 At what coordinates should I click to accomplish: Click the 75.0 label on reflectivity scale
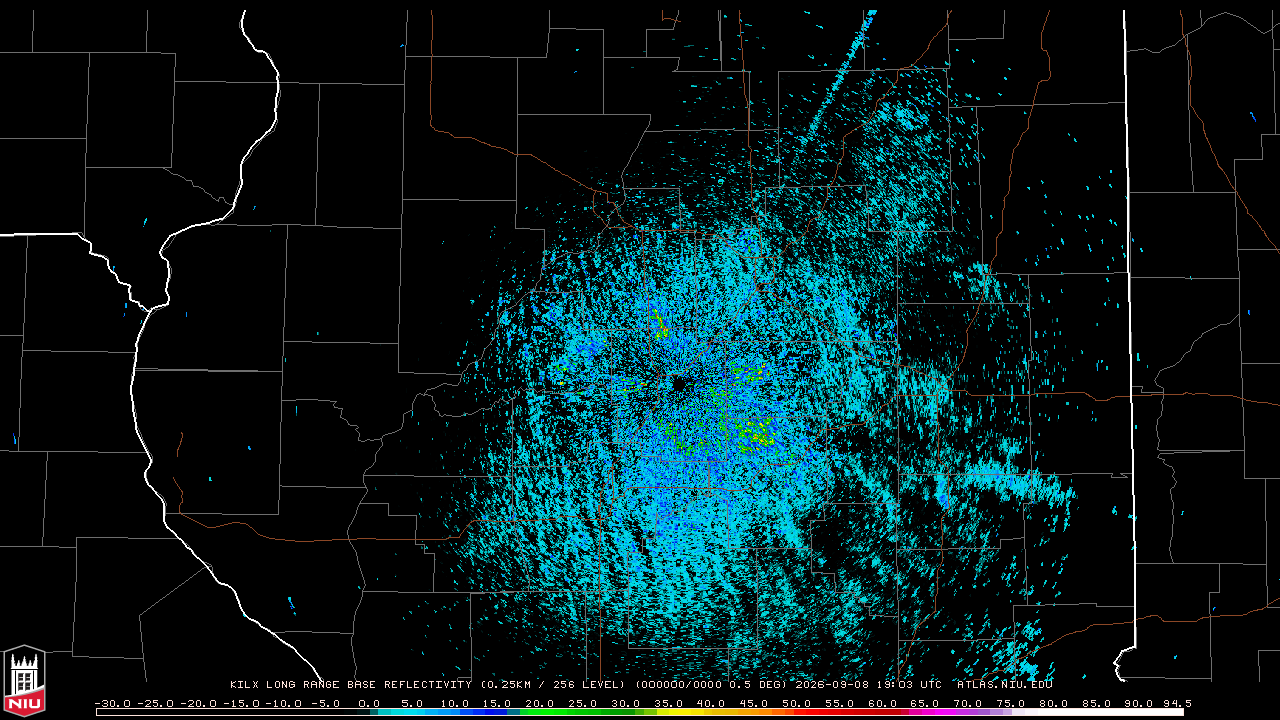(x=1010, y=703)
